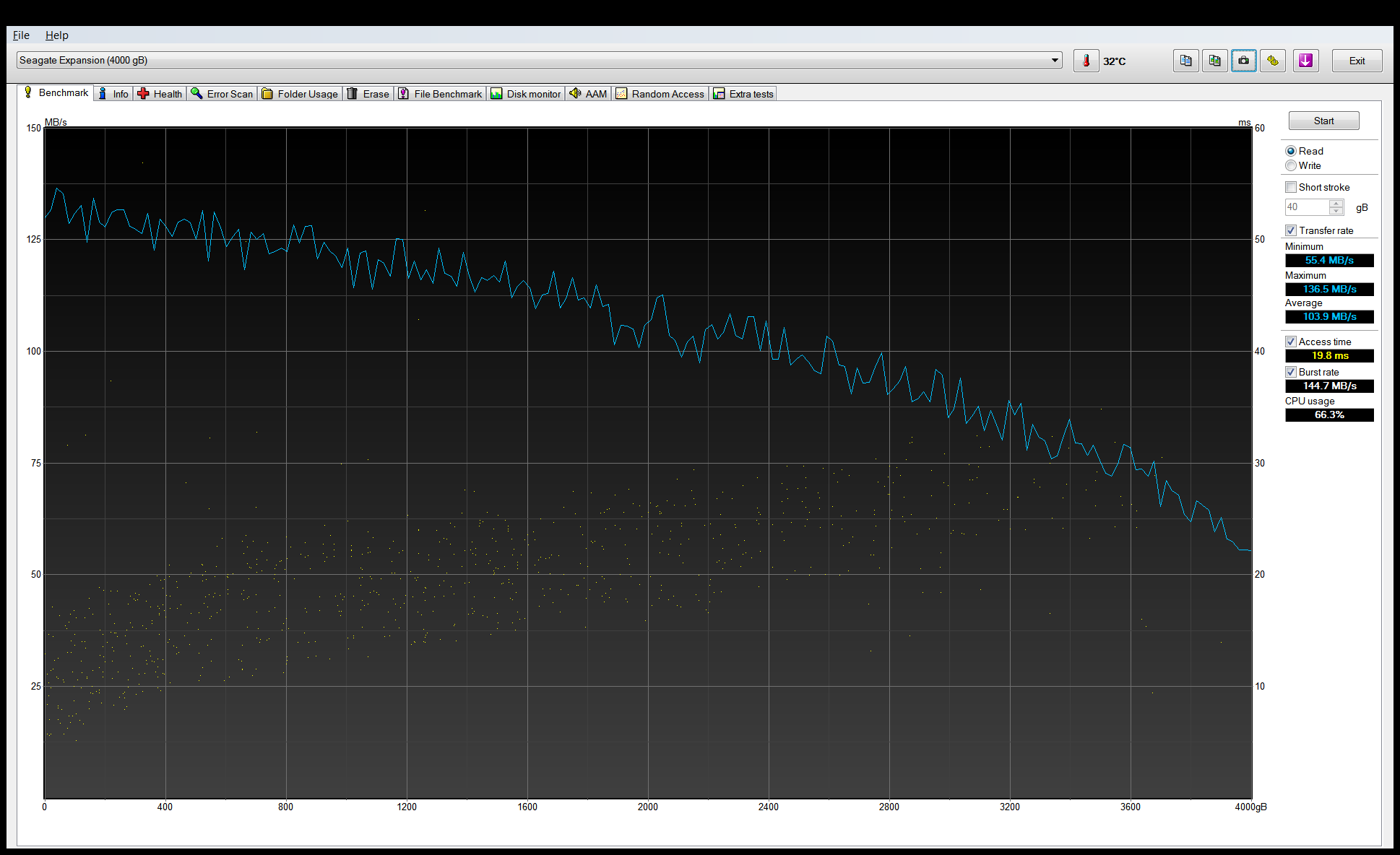Screen dimensions: 1400x855
Task: Click the copy text results icon
Action: [1185, 61]
